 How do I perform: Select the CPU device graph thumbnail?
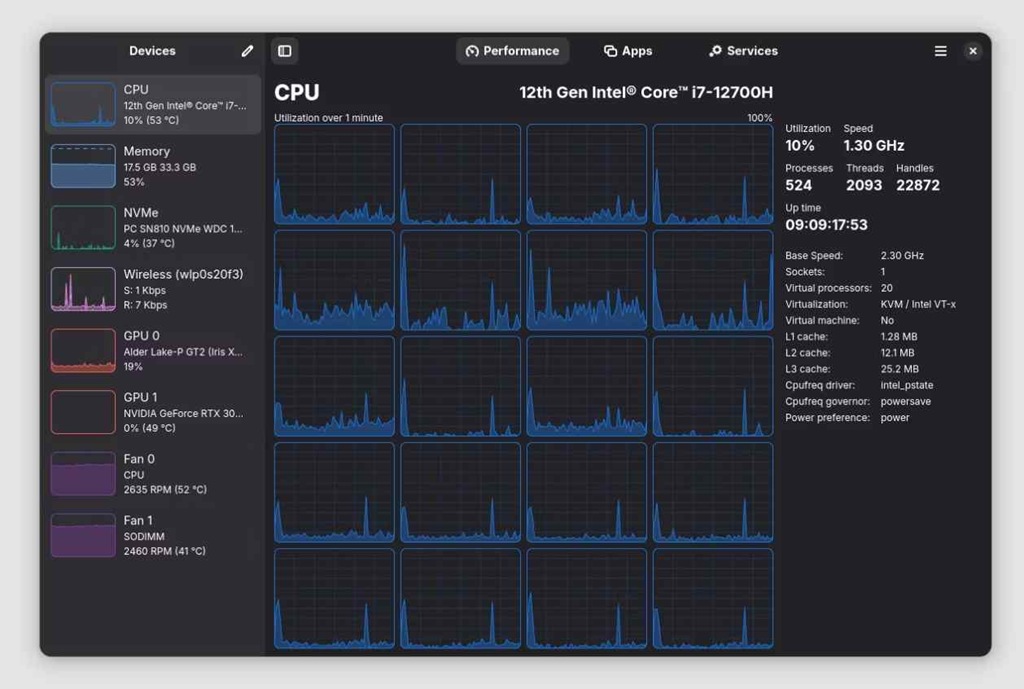coord(83,104)
